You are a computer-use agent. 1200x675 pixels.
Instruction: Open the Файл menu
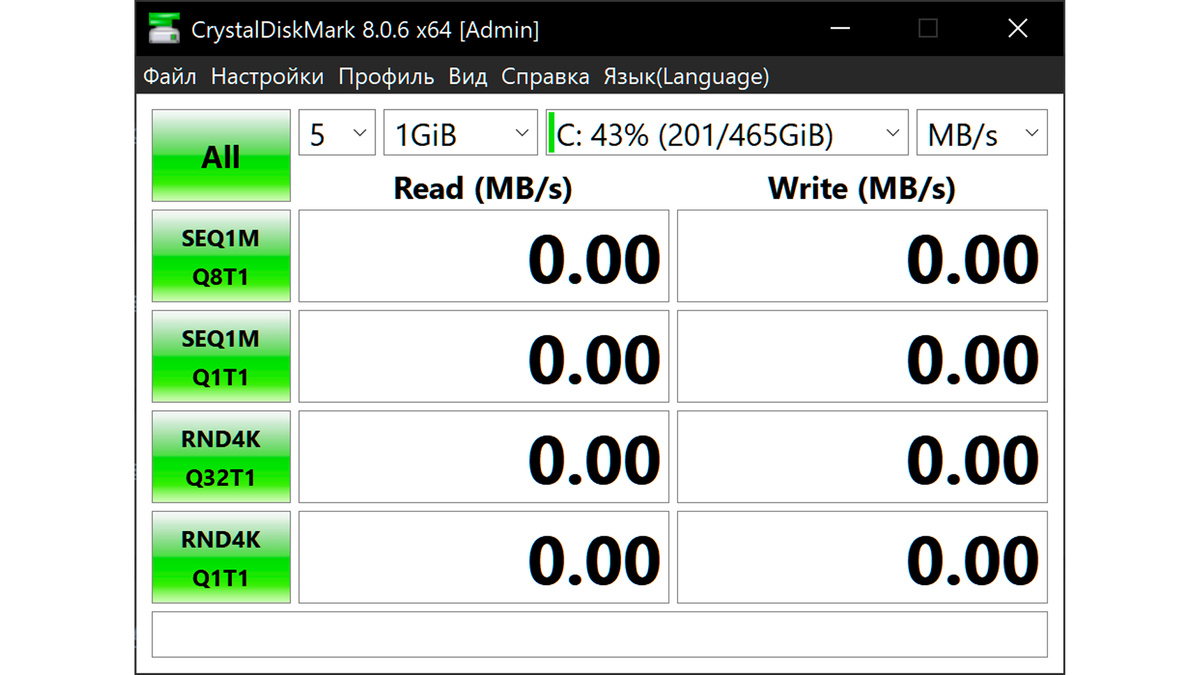[x=170, y=77]
